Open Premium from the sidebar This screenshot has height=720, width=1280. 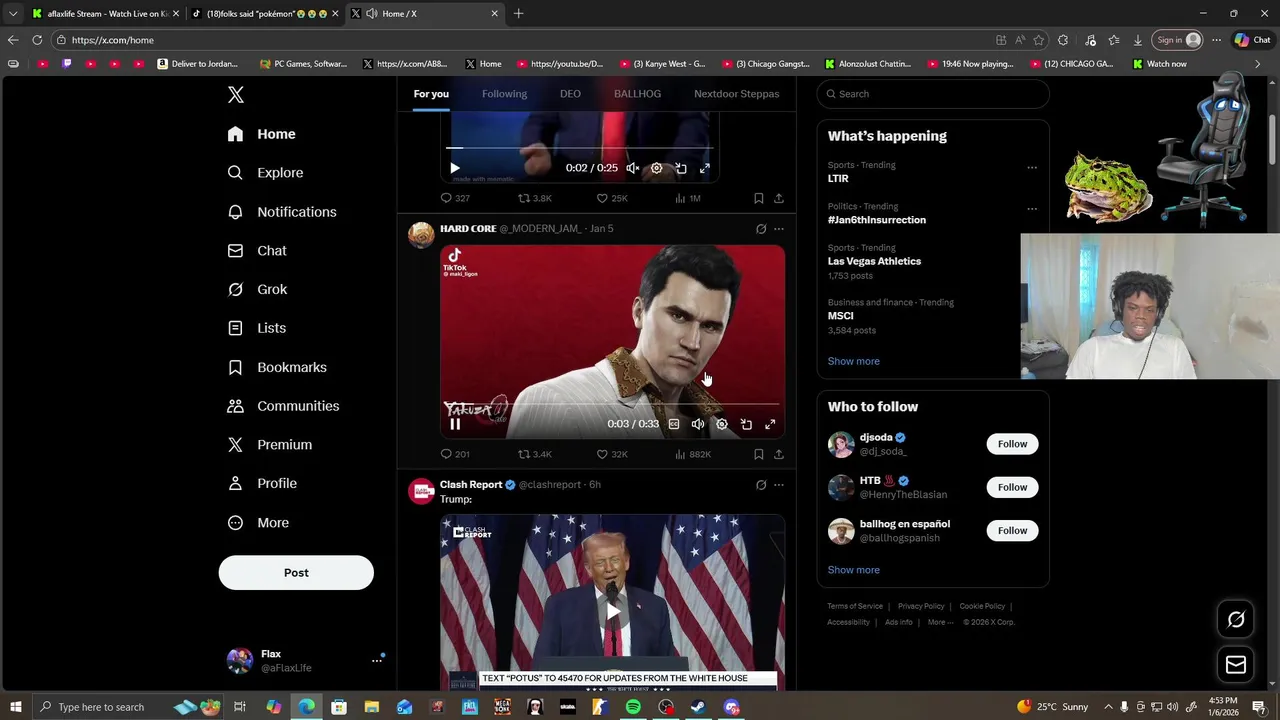click(270, 445)
